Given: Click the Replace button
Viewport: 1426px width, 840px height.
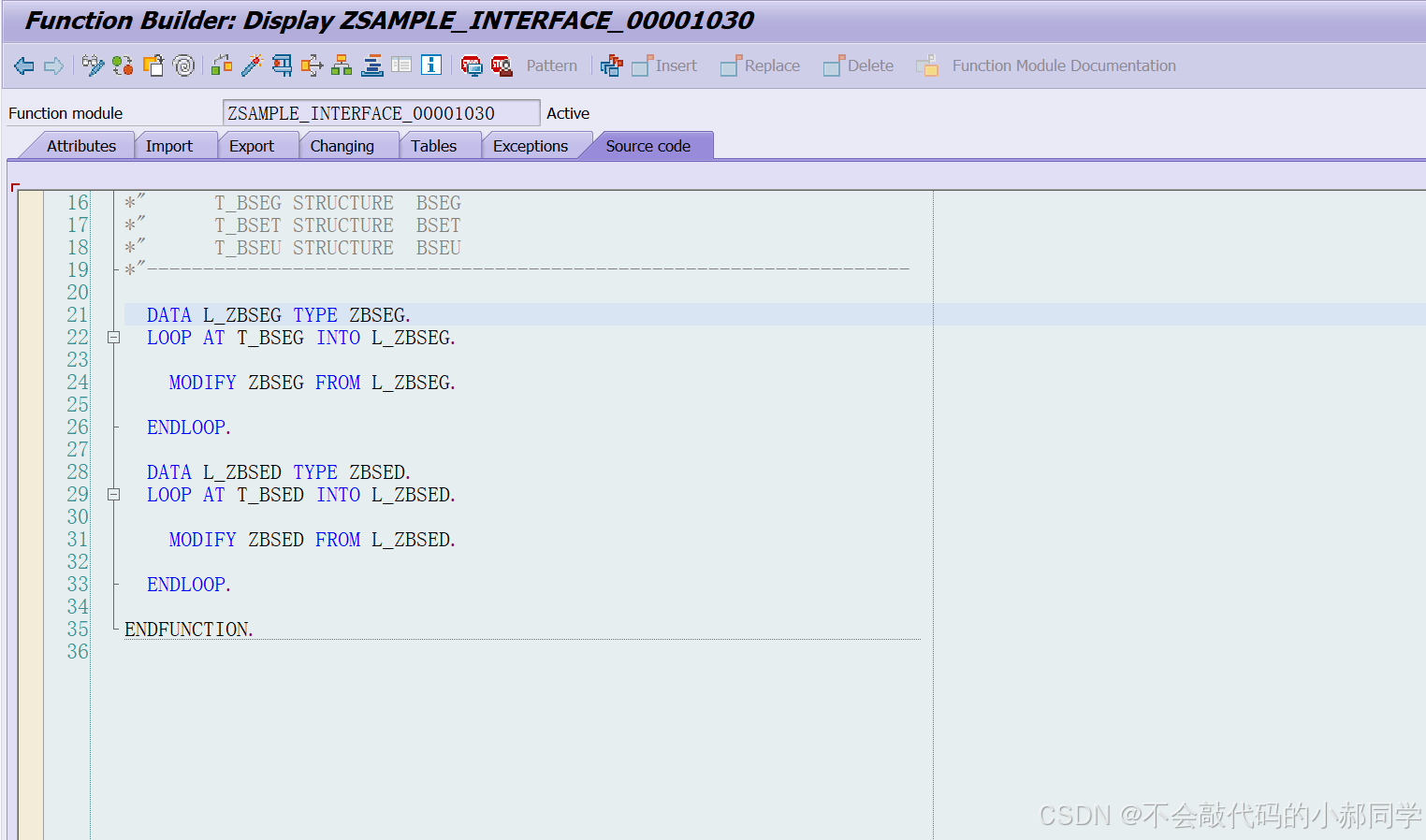Looking at the screenshot, I should pos(760,65).
